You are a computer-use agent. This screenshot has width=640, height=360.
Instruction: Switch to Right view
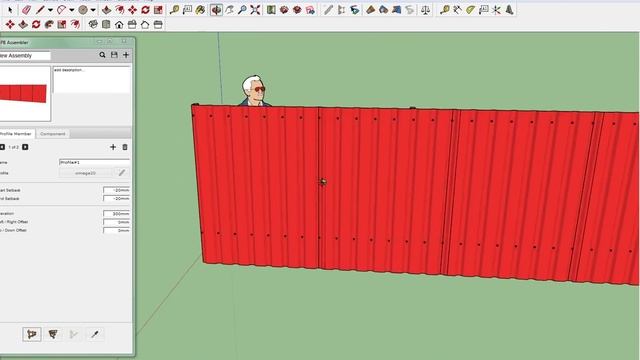[132, 24]
